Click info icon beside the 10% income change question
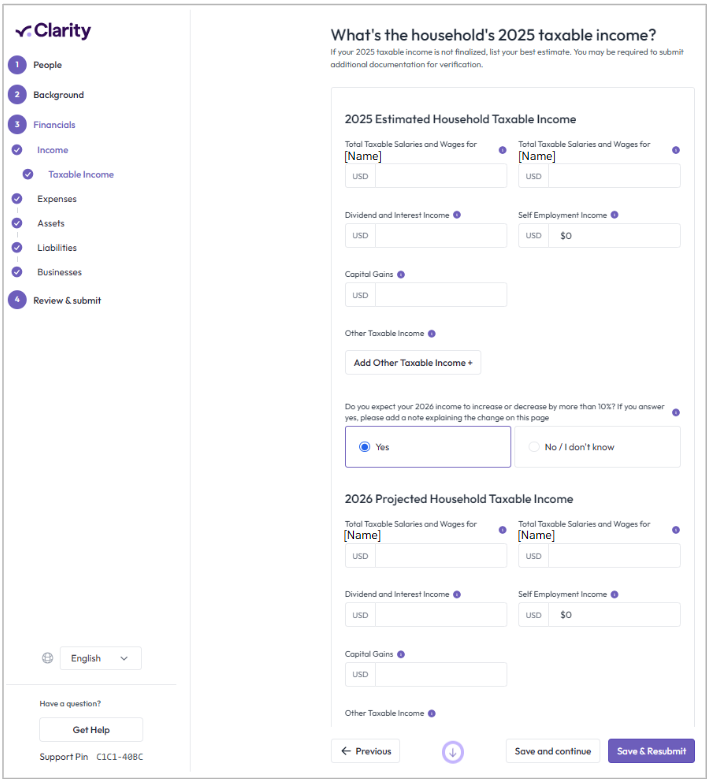The width and height of the screenshot is (707, 779). (x=675, y=412)
